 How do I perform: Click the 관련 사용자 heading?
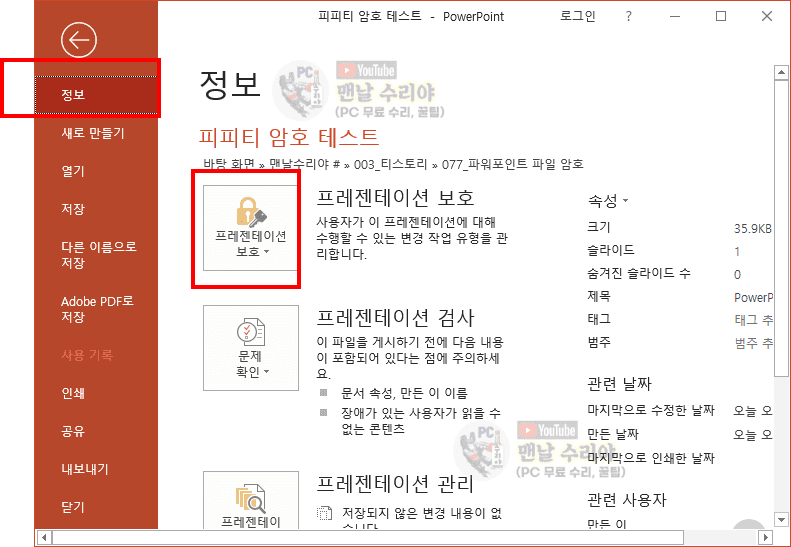[627, 500]
